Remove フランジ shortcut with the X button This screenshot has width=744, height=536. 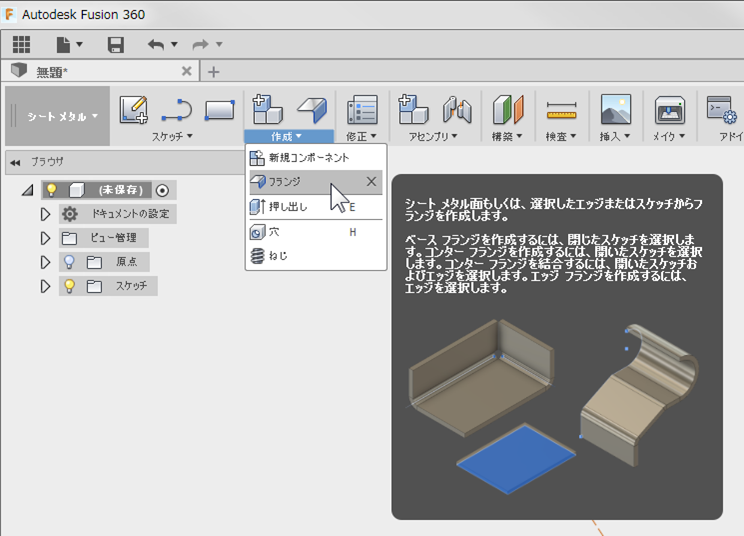point(372,181)
